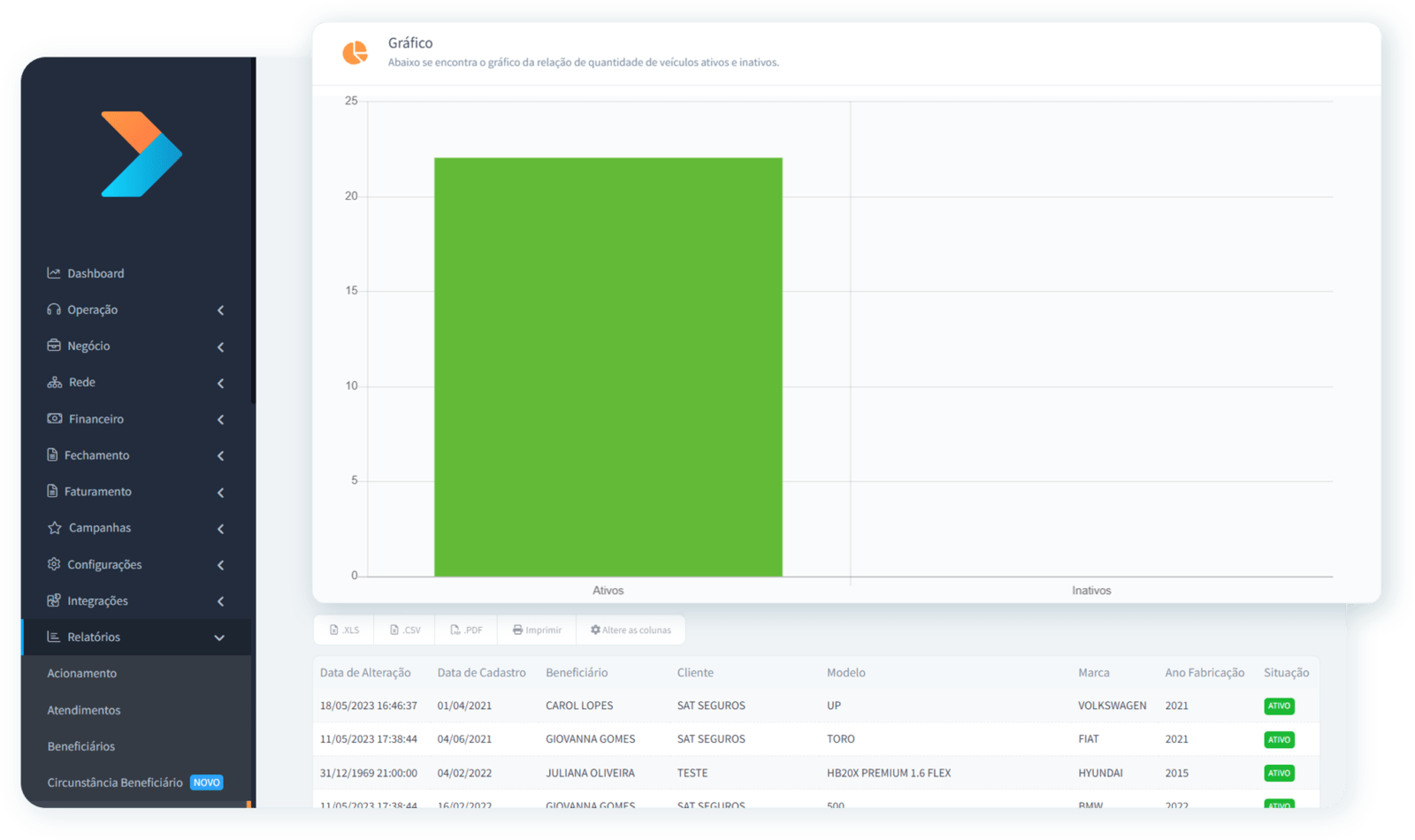Expand the Campanhas menu chevron

221,529
